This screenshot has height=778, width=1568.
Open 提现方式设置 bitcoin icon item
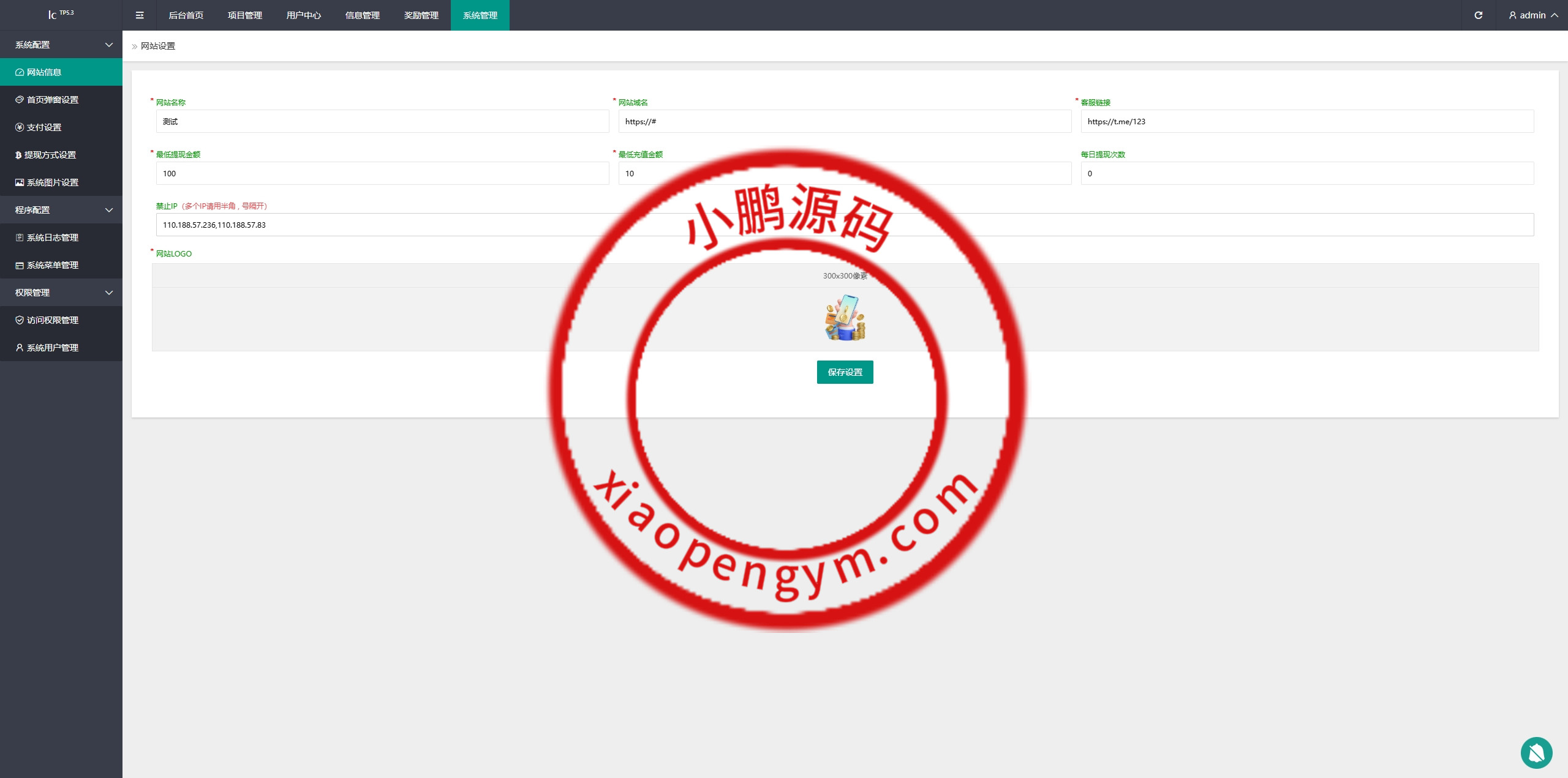[x=50, y=155]
